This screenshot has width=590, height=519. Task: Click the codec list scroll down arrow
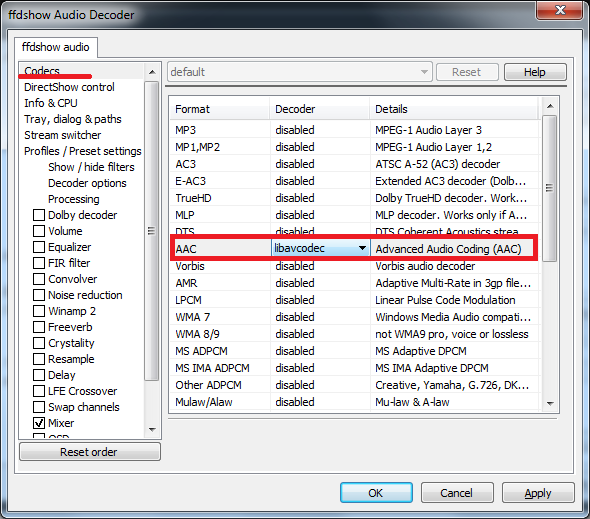point(550,404)
